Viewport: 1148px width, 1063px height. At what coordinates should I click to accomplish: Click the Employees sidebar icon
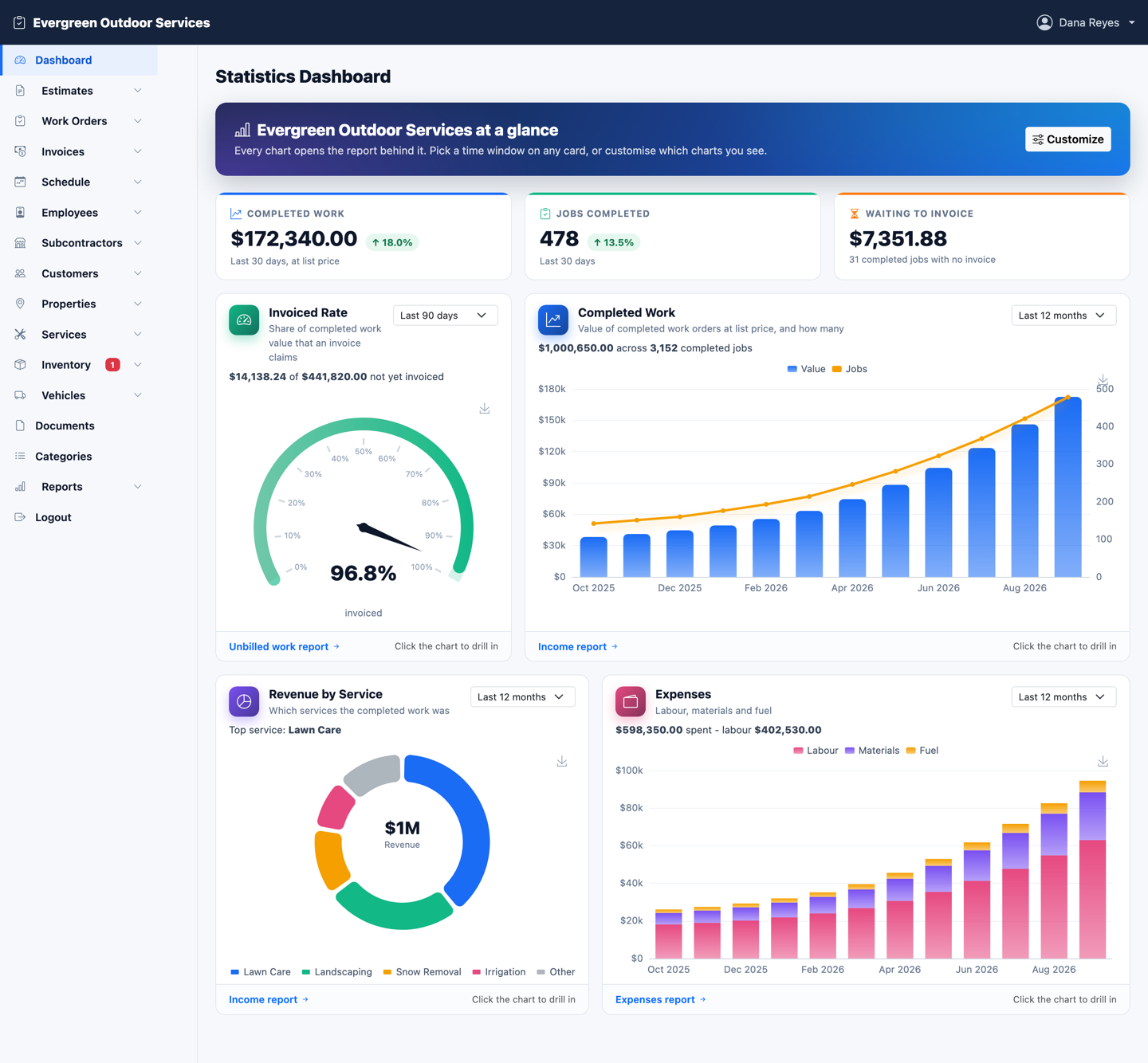pyautogui.click(x=20, y=213)
